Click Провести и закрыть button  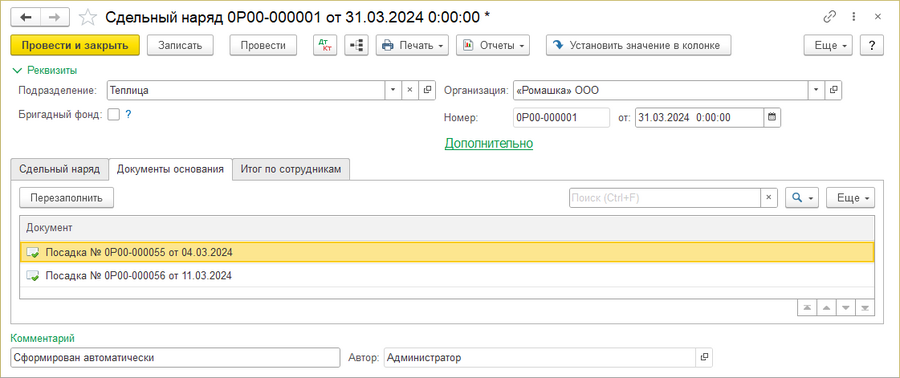(75, 45)
